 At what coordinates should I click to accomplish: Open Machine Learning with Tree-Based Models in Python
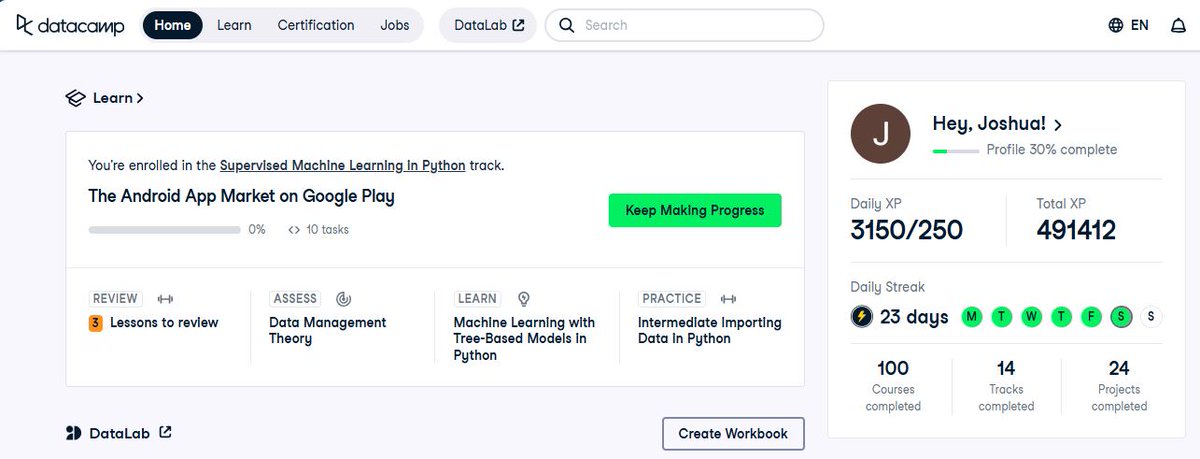pos(524,339)
